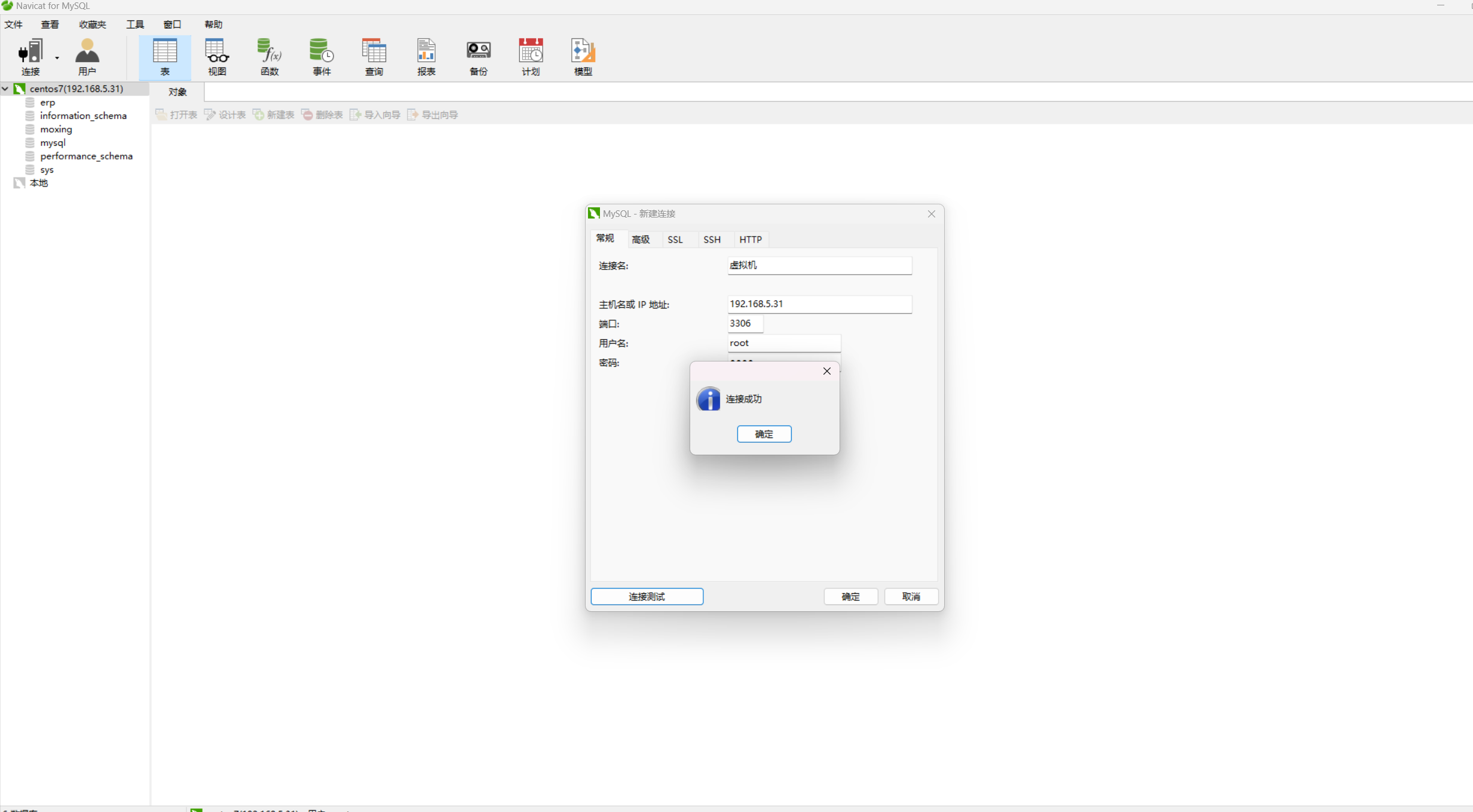
Task: Collapse the centos7(192.168.5.31) tree node
Action: 5,88
